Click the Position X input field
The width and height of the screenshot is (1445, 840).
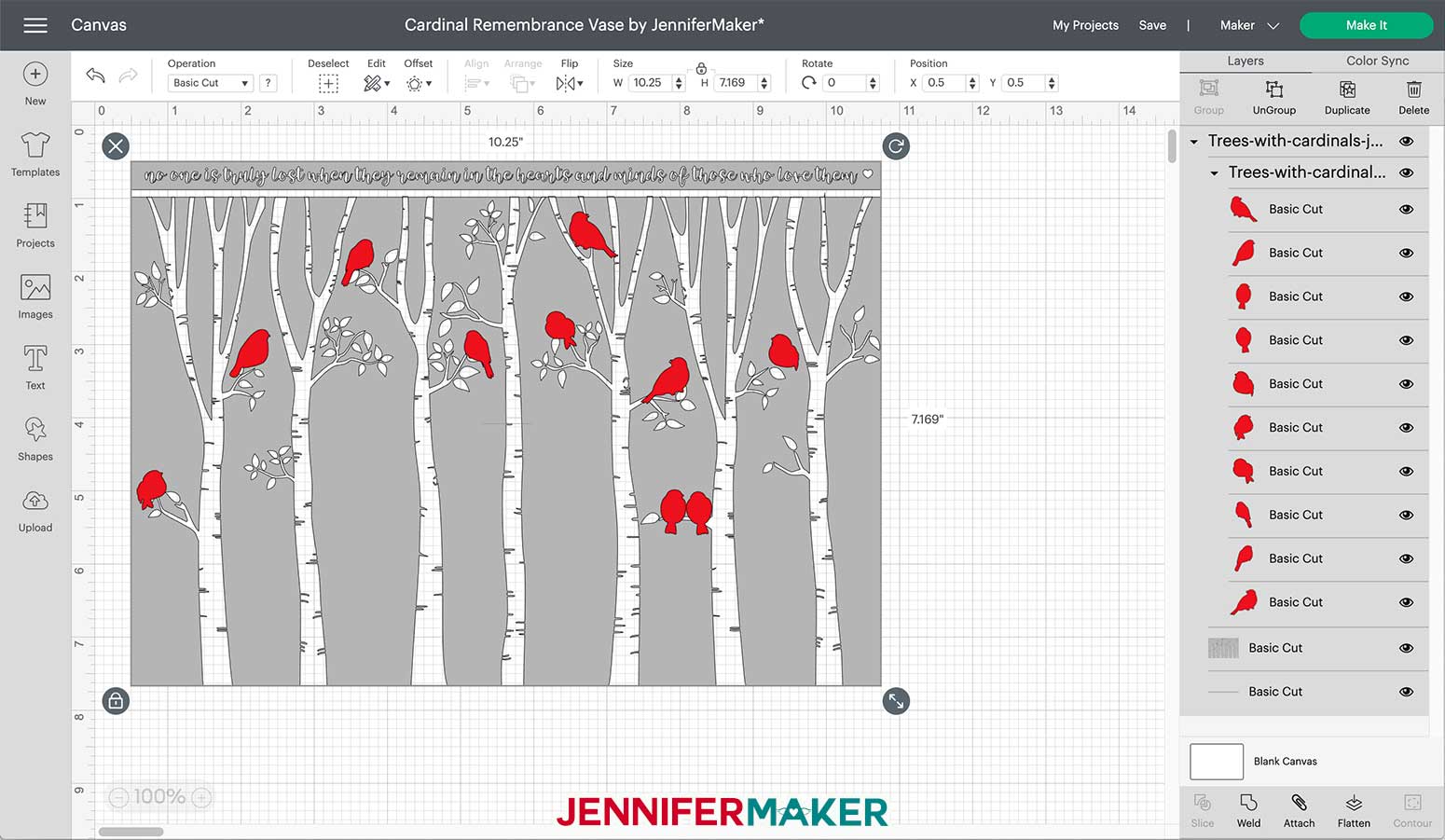point(944,83)
